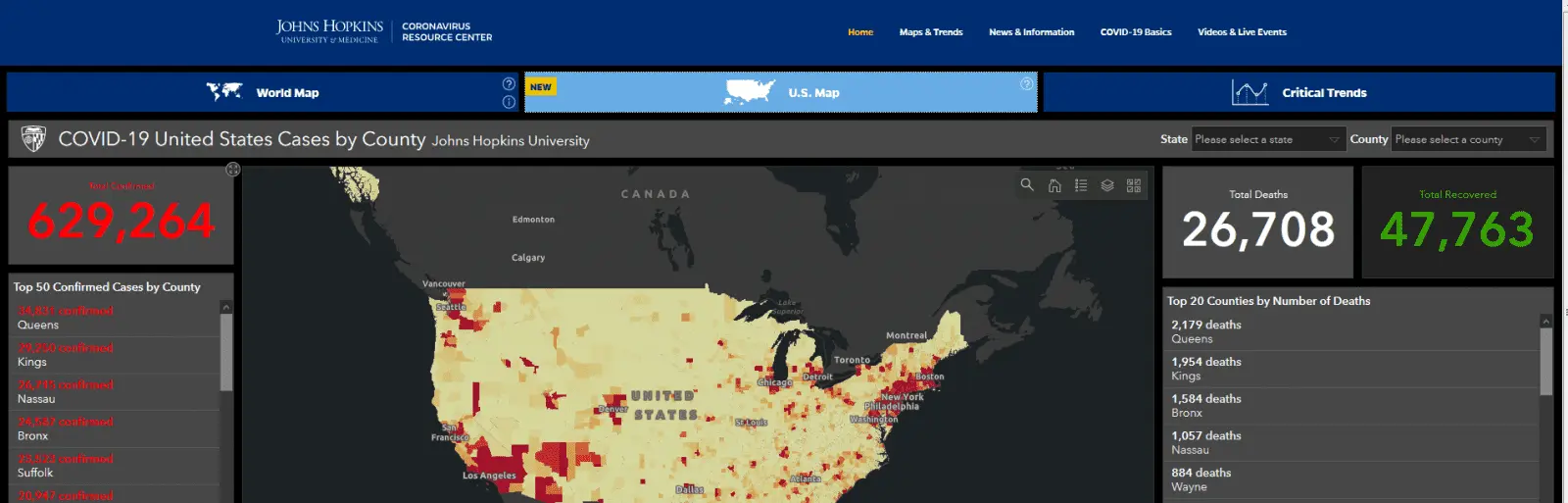Click Coronavirus Resource Center title link
The height and width of the screenshot is (503, 1568).
point(447,31)
